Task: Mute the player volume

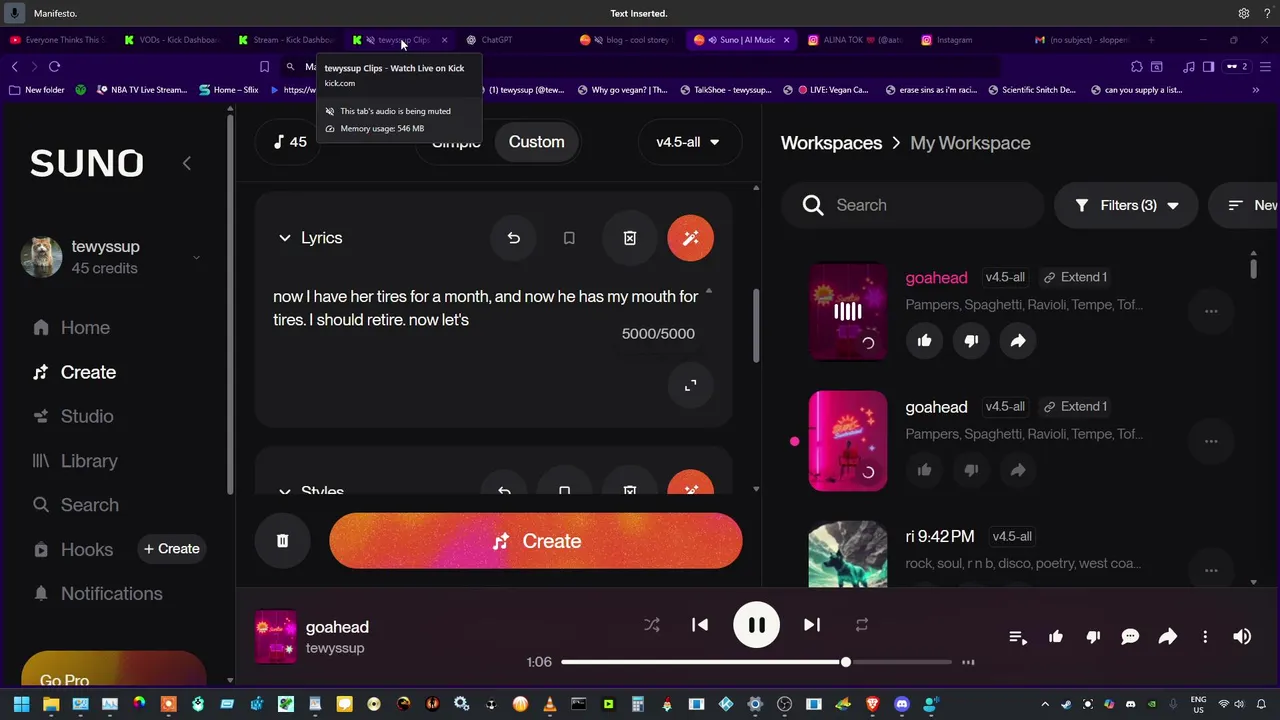Action: point(1242,637)
